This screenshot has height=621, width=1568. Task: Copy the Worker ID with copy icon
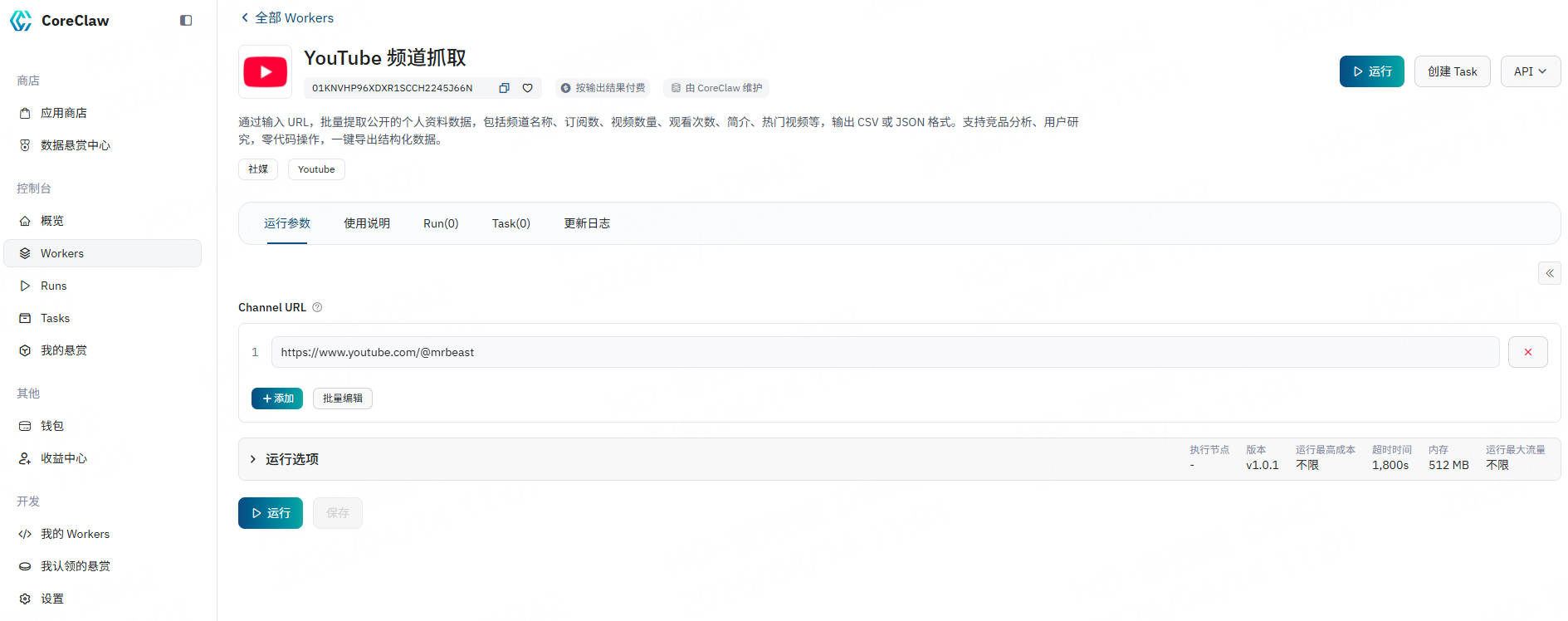(x=504, y=88)
